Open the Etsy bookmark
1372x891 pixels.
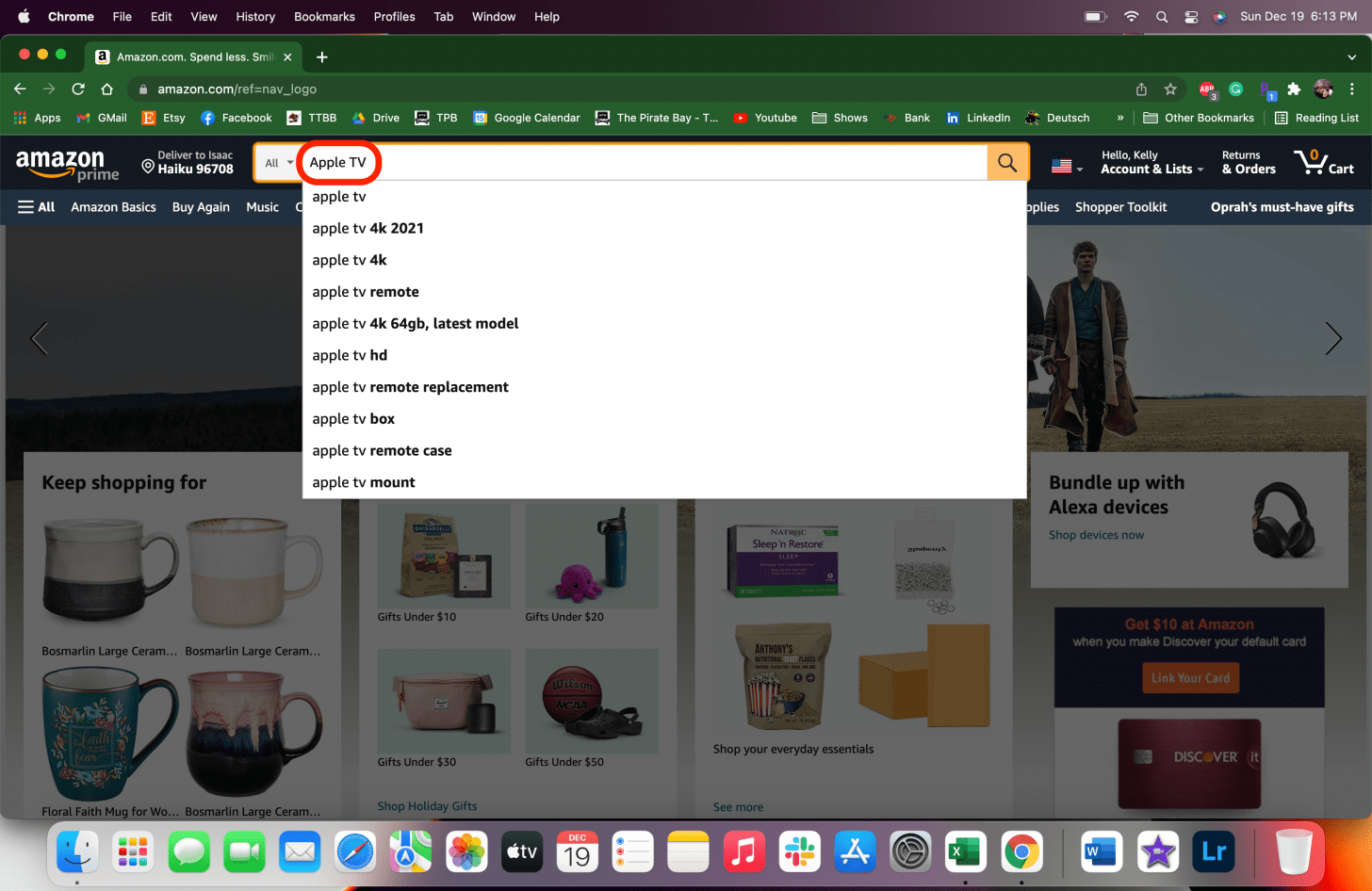pos(163,118)
